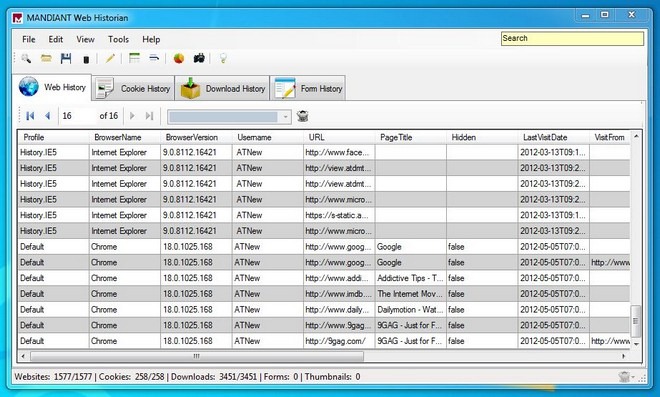Select the Addictive Tips page title cell
This screenshot has width=660, height=397.
[411, 278]
